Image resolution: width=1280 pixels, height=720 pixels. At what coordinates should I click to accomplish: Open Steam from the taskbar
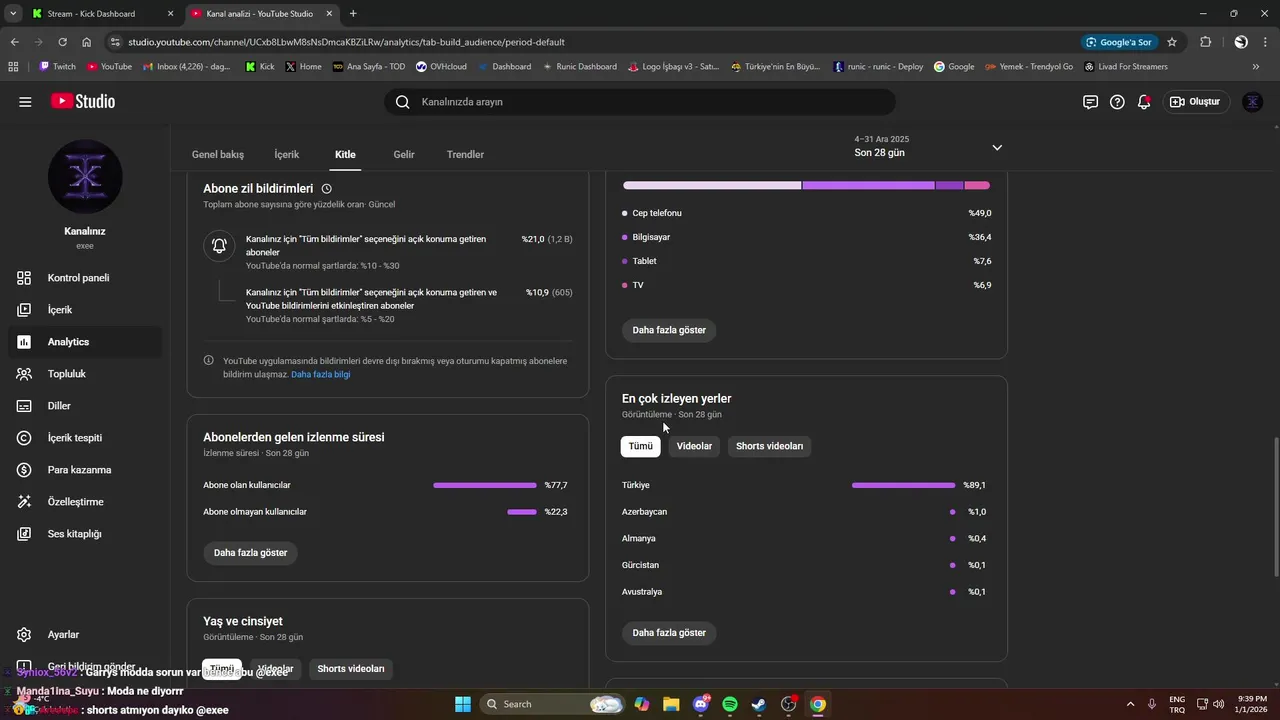pos(759,704)
